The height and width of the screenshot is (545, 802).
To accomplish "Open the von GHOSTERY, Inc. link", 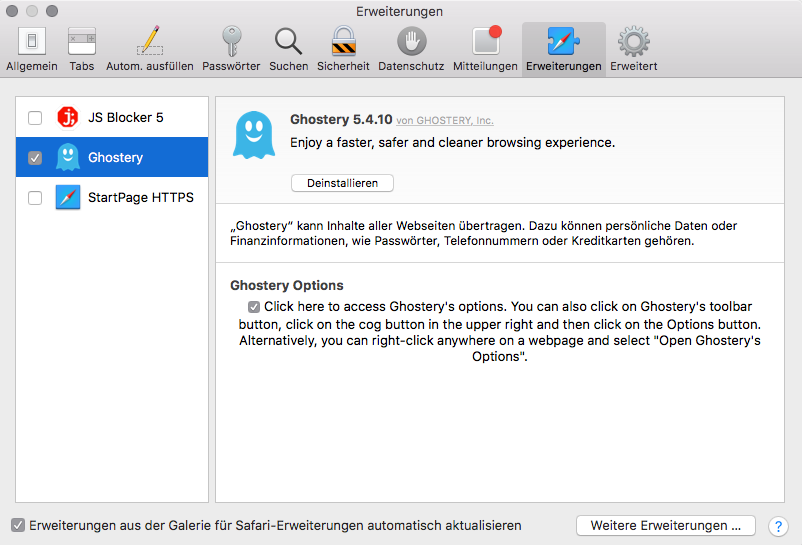I will (444, 121).
